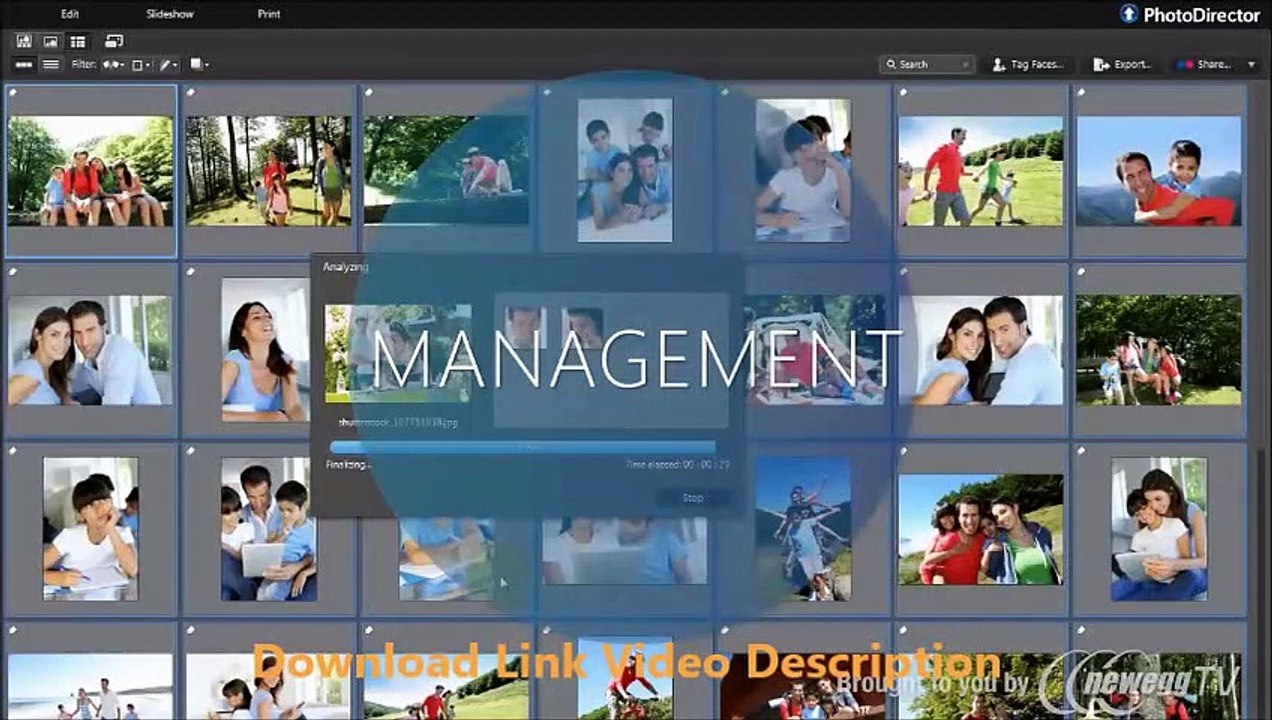Screen dimensions: 1272x720
Task: Select thumbnail of family running on grass
Action: pos(981,170)
